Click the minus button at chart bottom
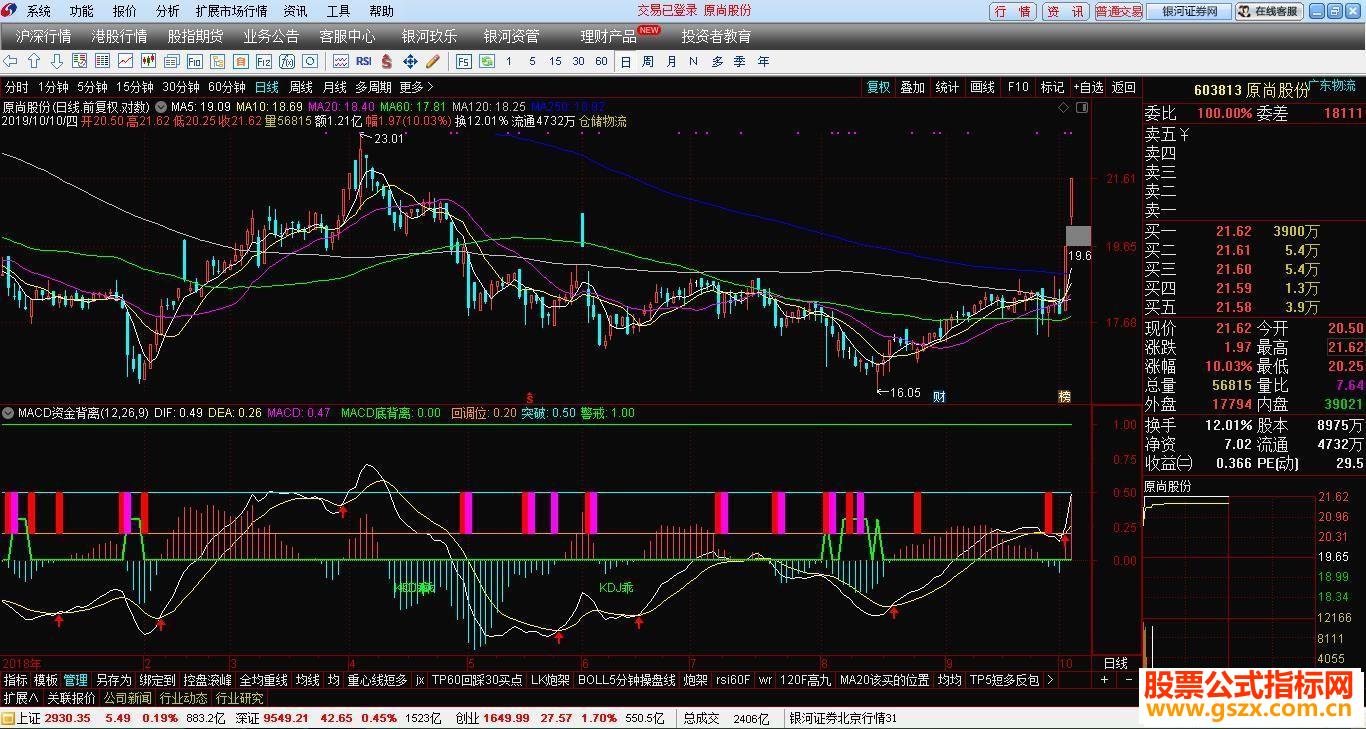The height and width of the screenshot is (729, 1366). (1129, 680)
